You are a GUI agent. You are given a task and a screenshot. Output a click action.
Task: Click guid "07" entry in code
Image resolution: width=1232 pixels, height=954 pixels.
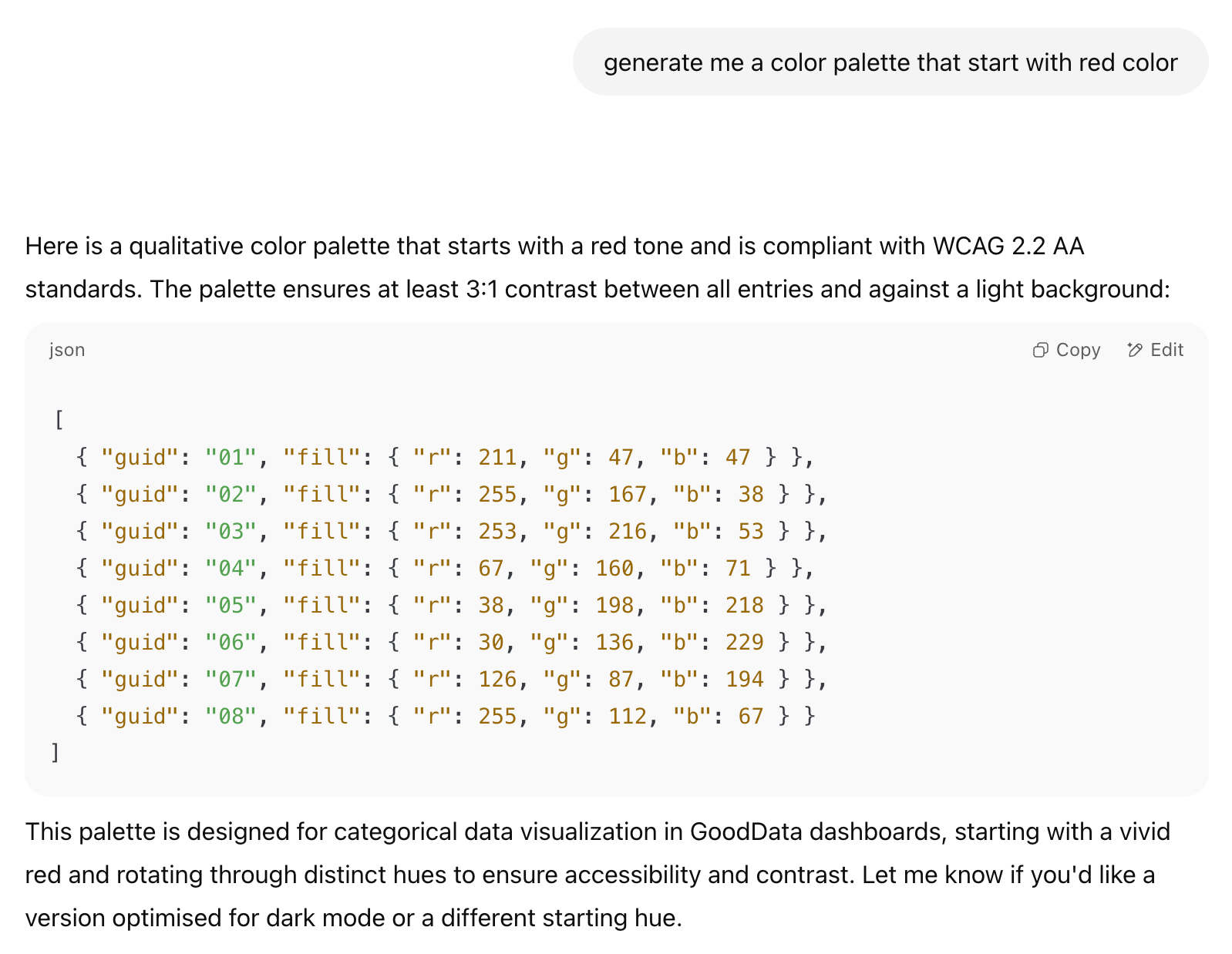click(x=228, y=679)
